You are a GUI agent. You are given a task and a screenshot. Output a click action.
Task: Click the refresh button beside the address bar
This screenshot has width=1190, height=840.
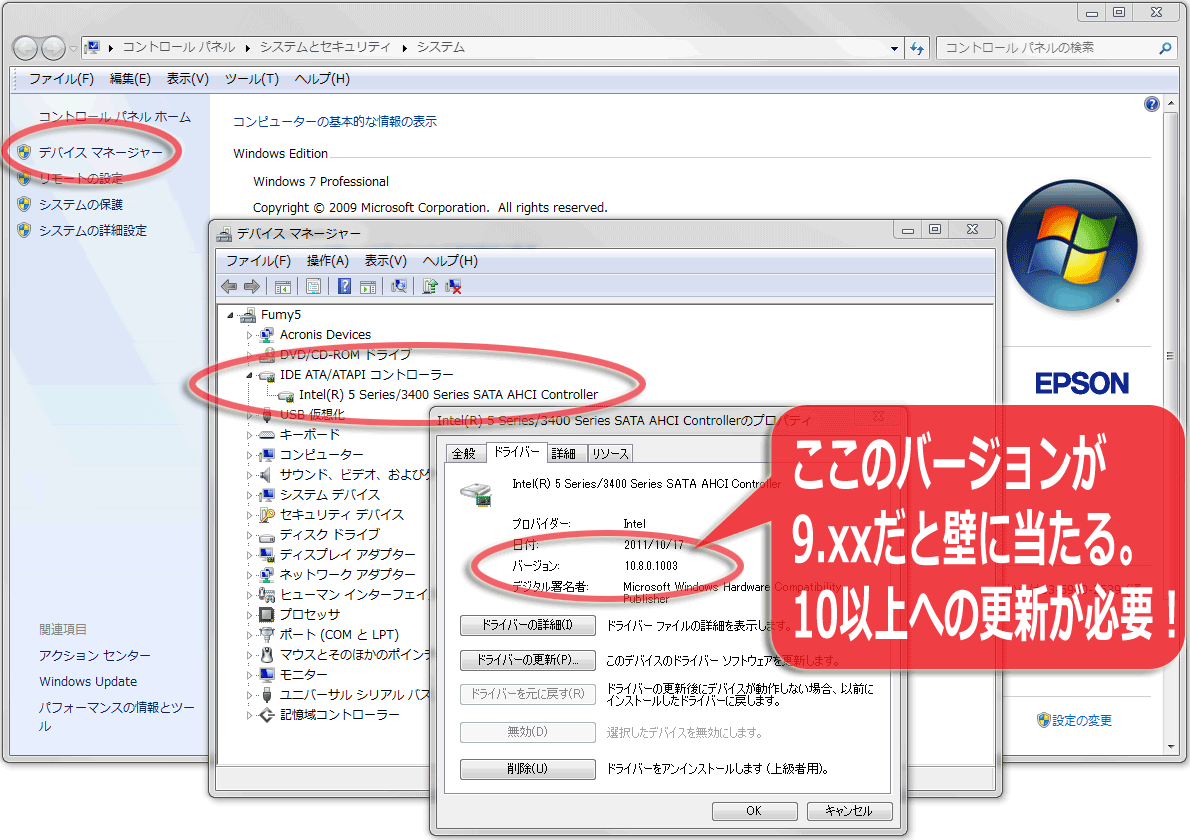pyautogui.click(x=917, y=48)
